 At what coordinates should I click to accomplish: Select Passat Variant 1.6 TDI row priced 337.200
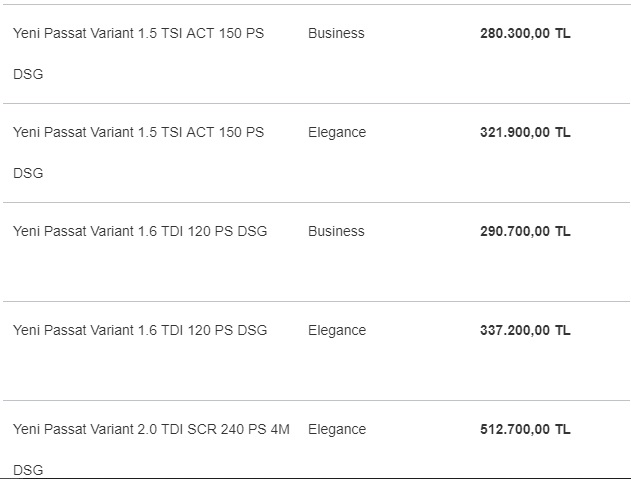coord(316,351)
